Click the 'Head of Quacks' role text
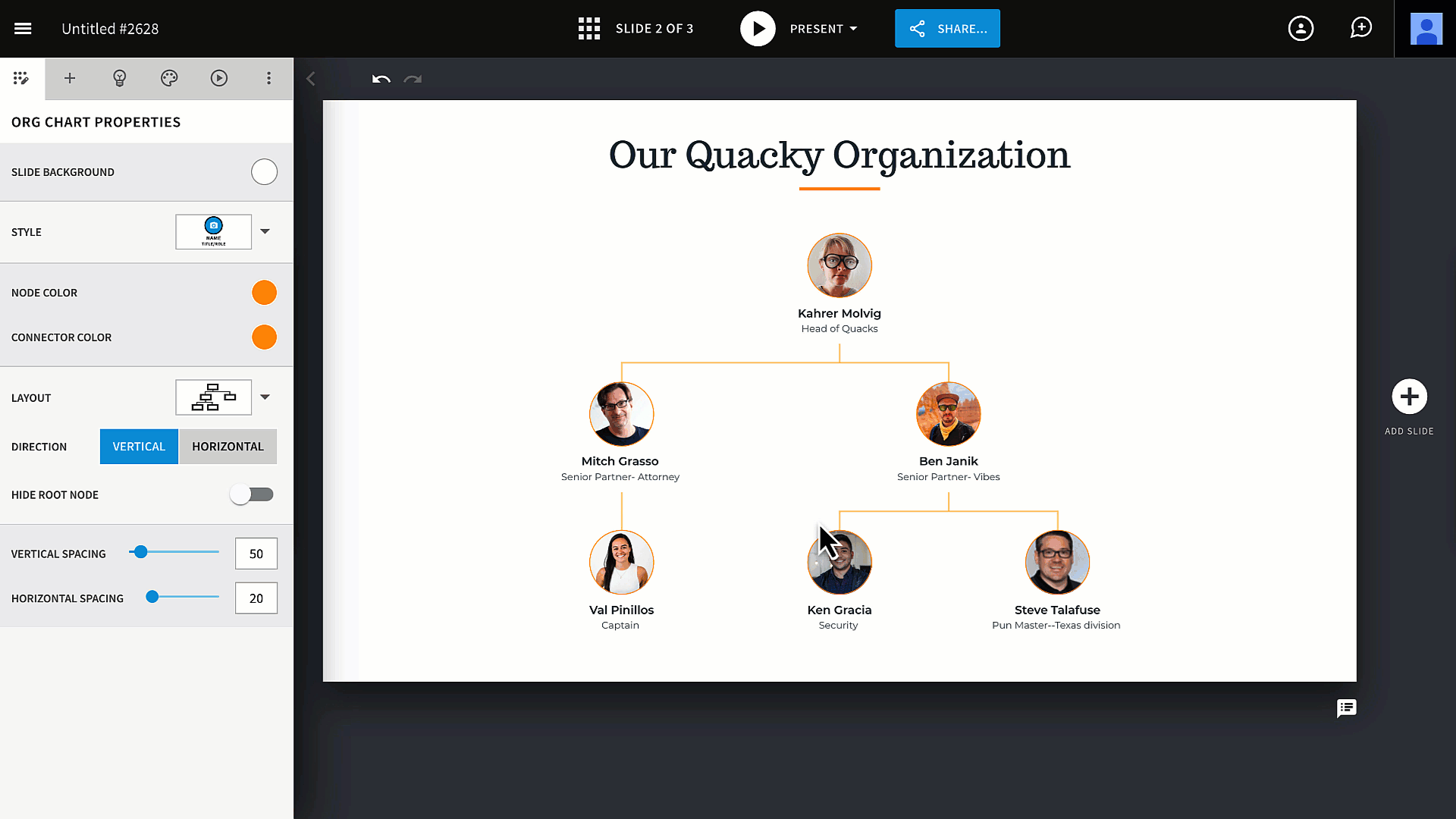 coord(839,328)
